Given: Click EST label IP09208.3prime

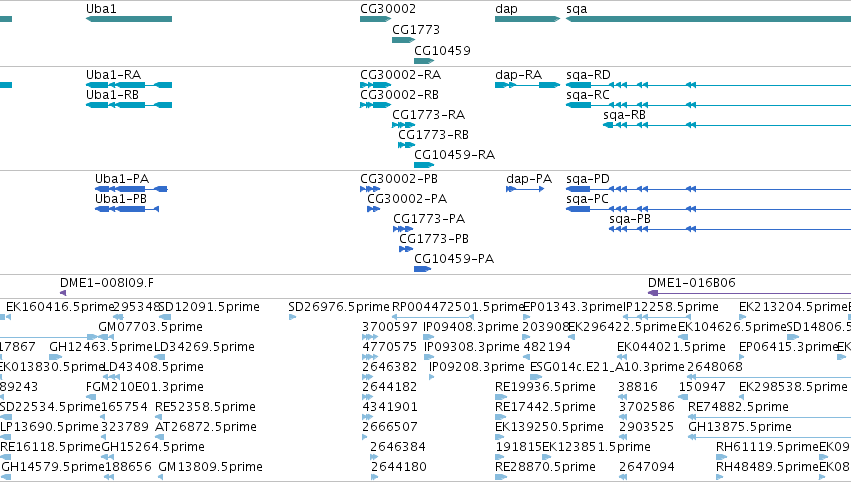Looking at the screenshot, I should click(477, 367).
